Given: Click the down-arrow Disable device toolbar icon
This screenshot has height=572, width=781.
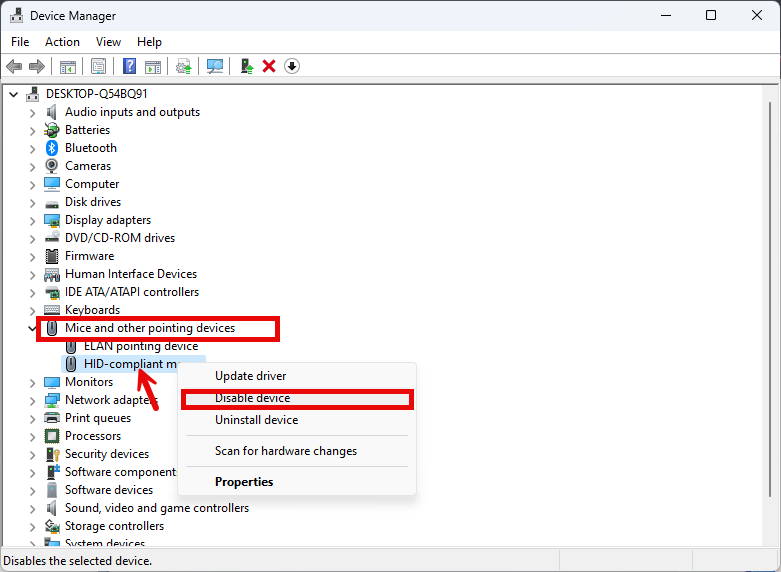Looking at the screenshot, I should click(292, 66).
